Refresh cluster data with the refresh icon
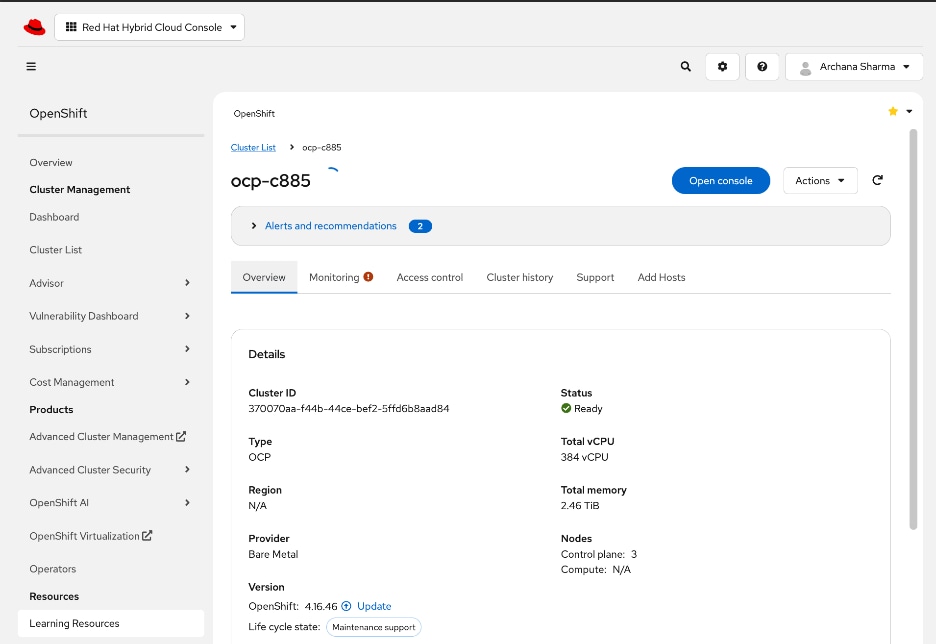Viewport: 936px width, 644px height. click(x=877, y=180)
